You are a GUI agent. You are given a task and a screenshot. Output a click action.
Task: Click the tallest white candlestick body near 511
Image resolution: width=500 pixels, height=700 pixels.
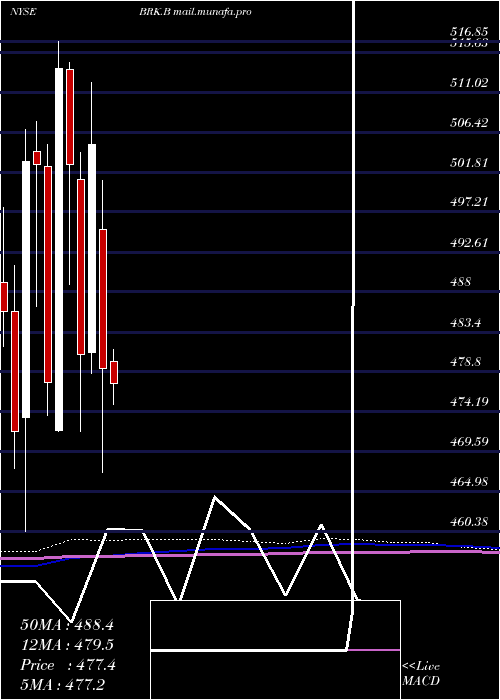point(59,250)
